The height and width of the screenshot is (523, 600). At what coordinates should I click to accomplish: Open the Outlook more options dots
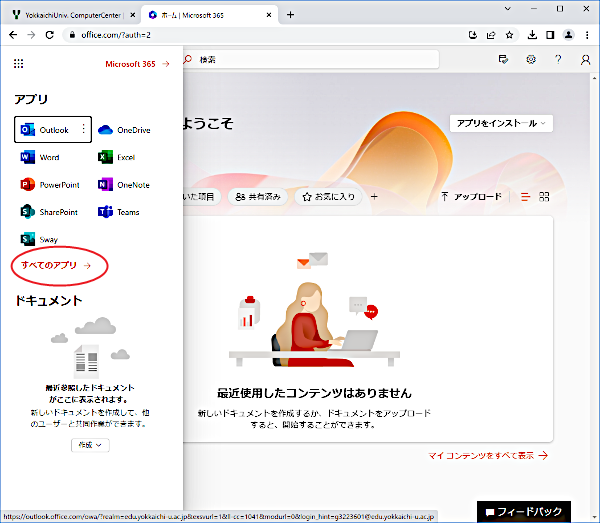pos(83,129)
